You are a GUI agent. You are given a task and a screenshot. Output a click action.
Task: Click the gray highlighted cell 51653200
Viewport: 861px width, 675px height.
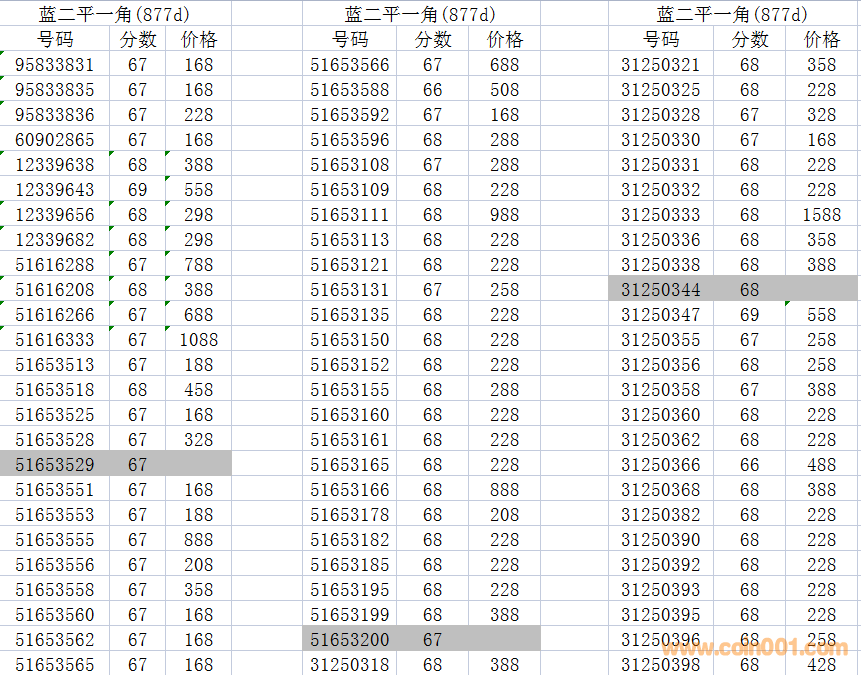[350, 640]
